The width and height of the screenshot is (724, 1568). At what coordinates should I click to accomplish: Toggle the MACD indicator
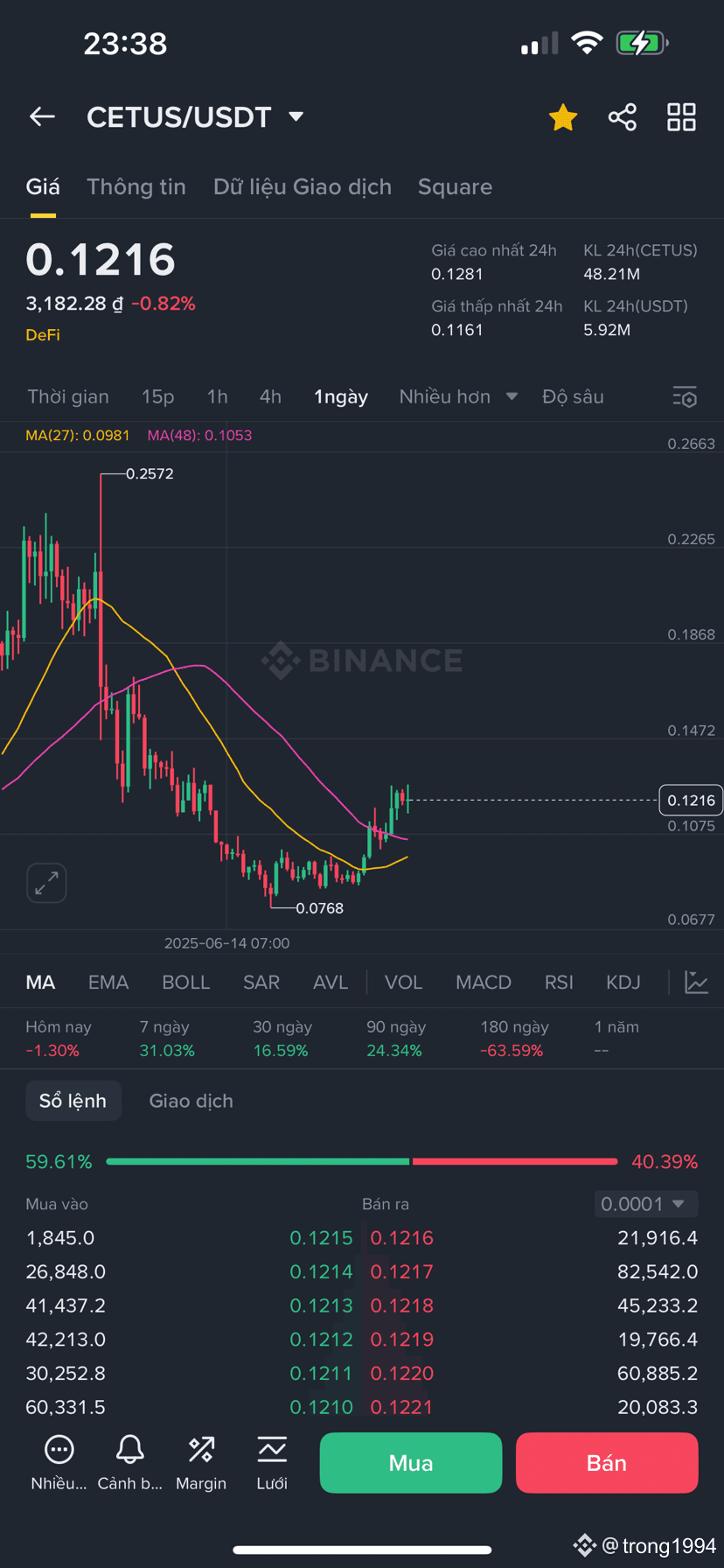pos(484,983)
